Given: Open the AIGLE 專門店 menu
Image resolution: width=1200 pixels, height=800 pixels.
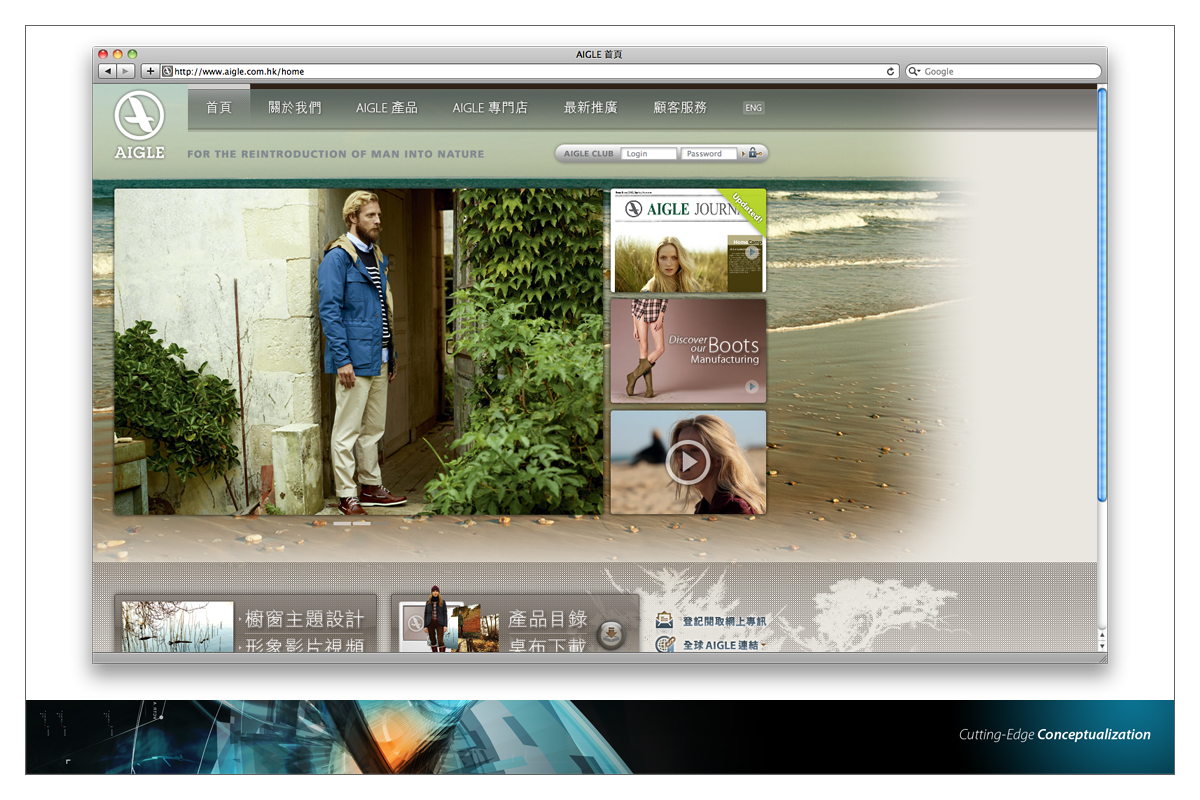Looking at the screenshot, I should point(490,107).
